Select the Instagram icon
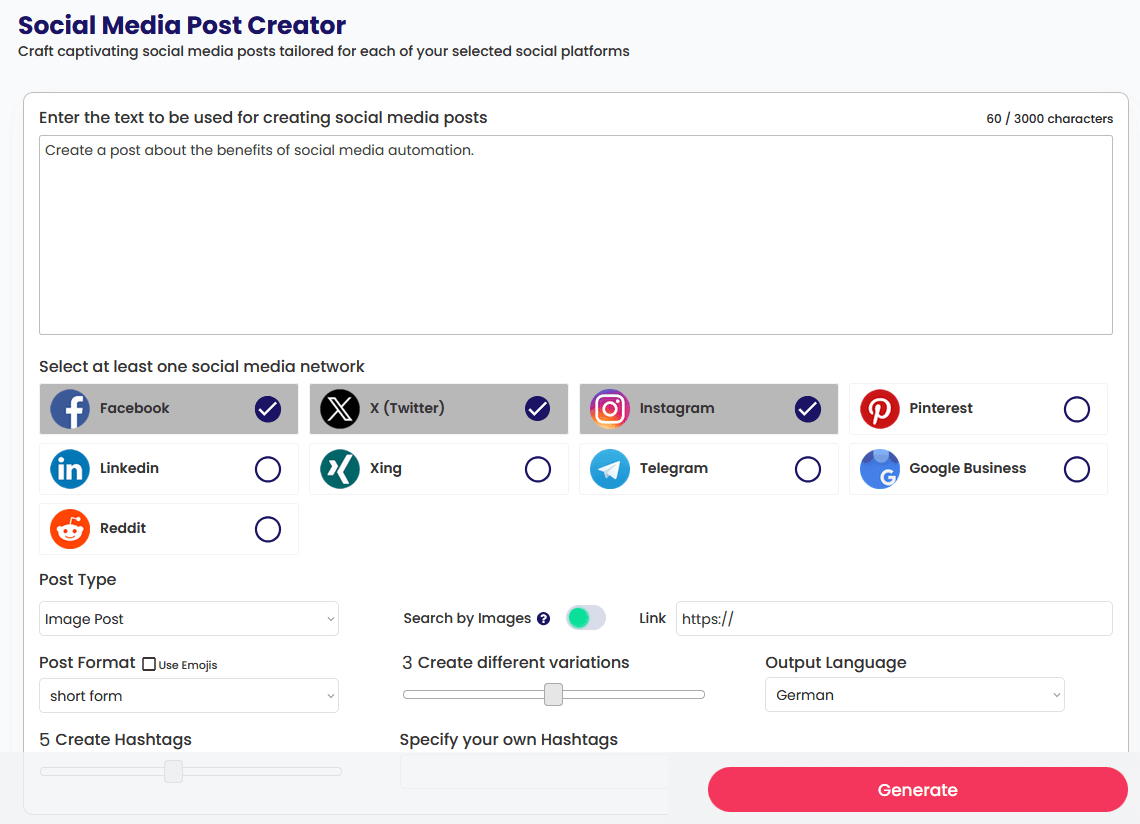 click(609, 408)
